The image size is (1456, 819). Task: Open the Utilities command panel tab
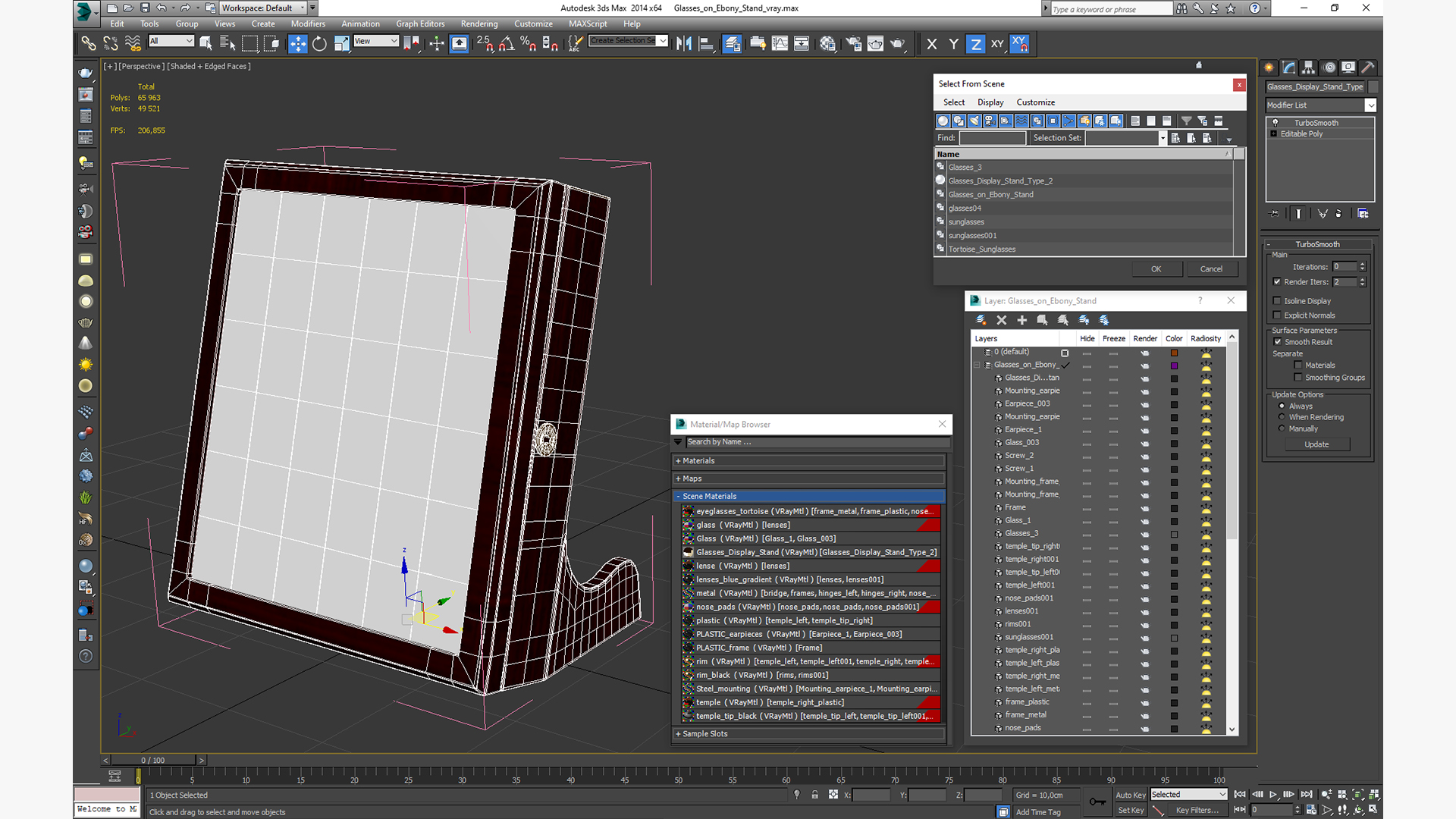click(x=1367, y=67)
